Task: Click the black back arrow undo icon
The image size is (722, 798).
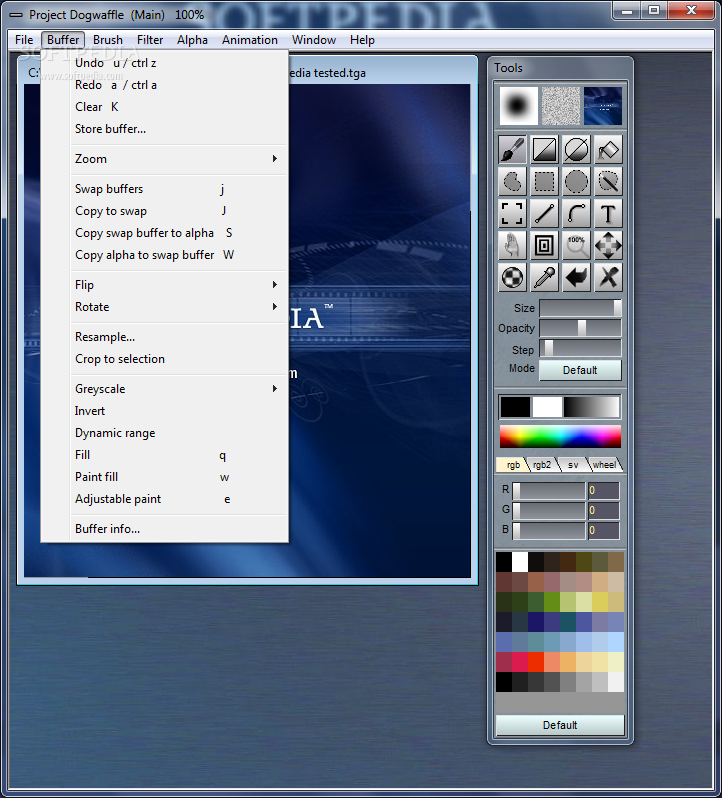Action: click(576, 278)
